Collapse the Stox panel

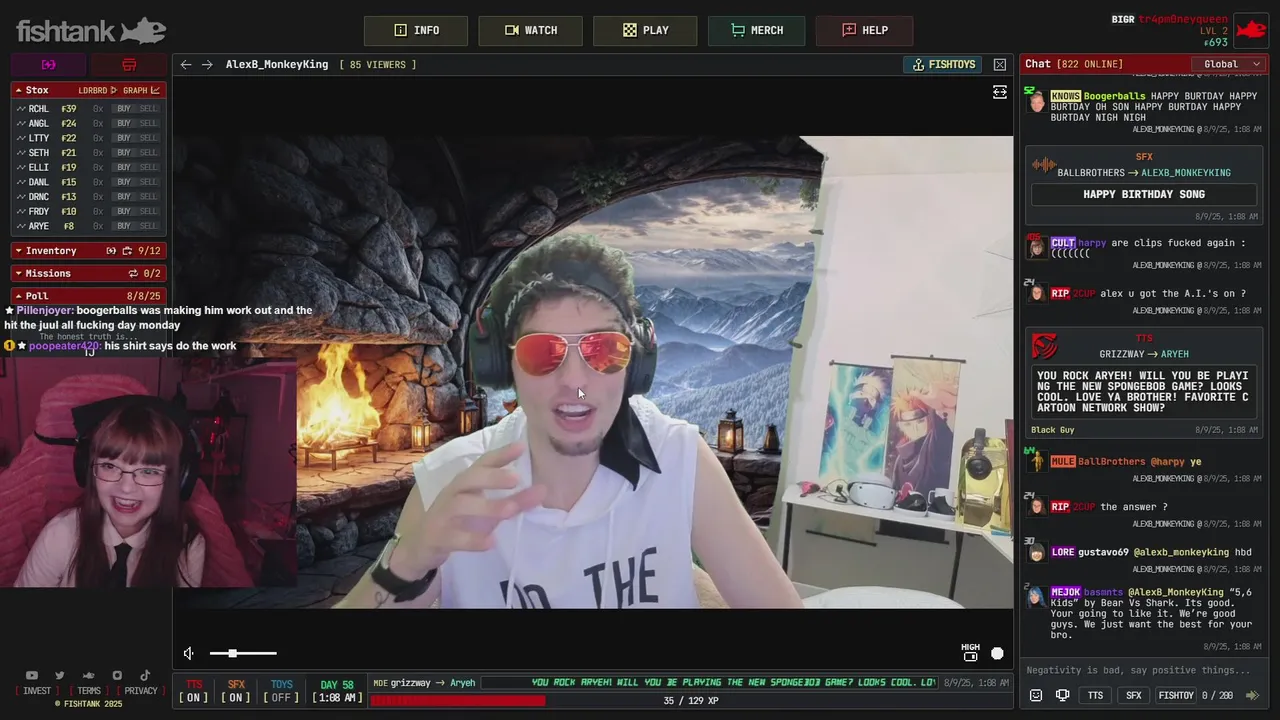18,90
